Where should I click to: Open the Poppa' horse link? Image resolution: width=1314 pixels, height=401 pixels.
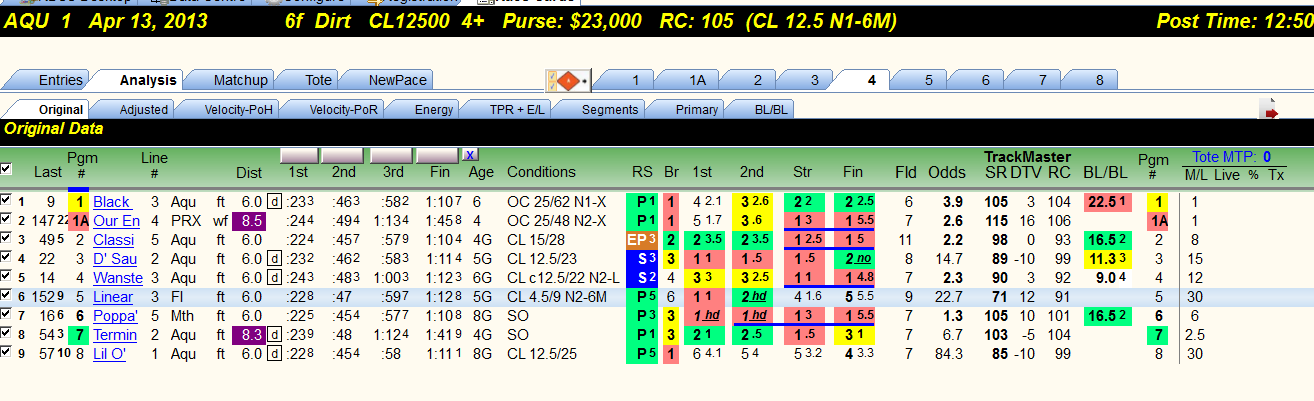tap(115, 316)
